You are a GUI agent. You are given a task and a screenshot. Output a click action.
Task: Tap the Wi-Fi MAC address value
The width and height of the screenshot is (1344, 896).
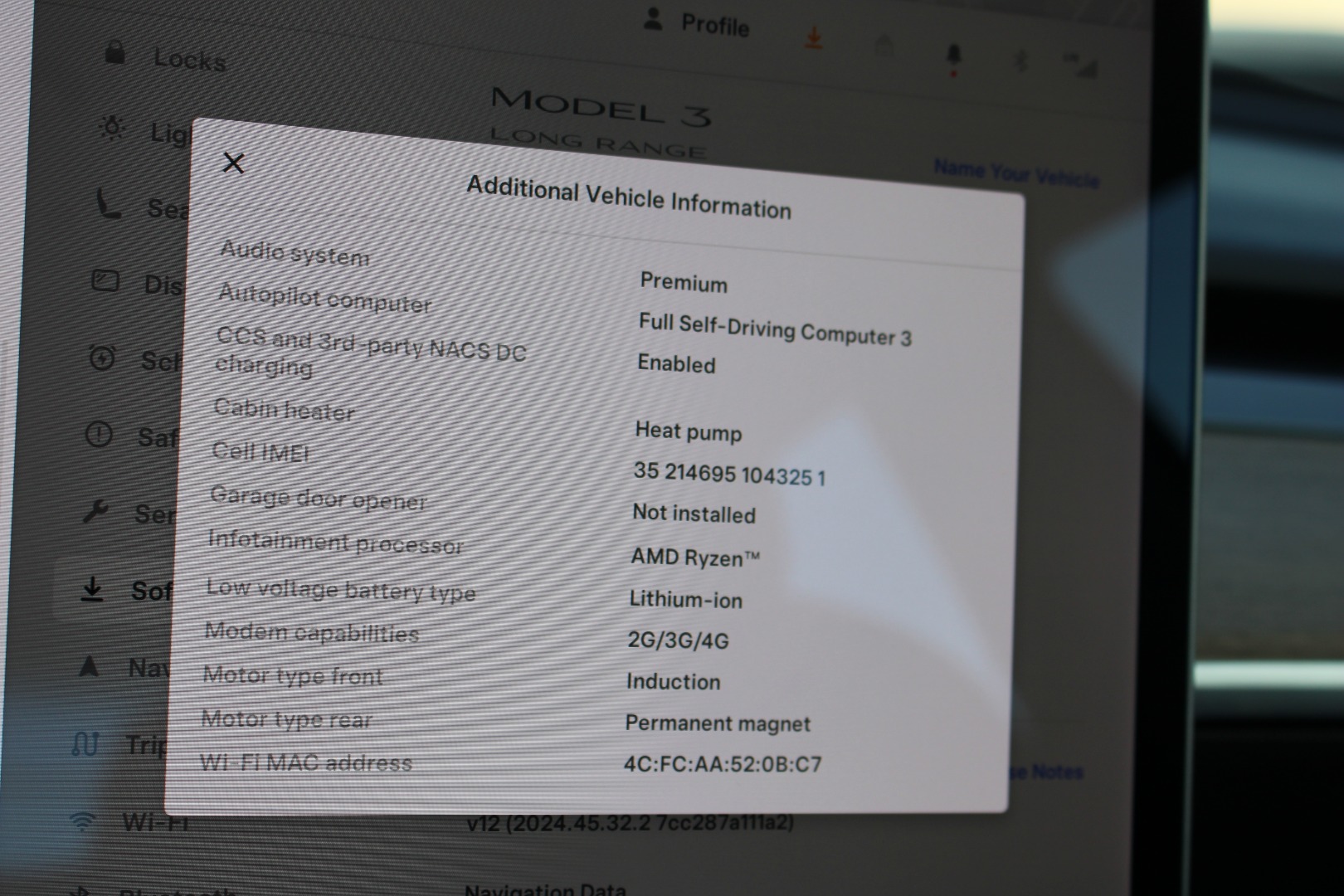point(722,764)
